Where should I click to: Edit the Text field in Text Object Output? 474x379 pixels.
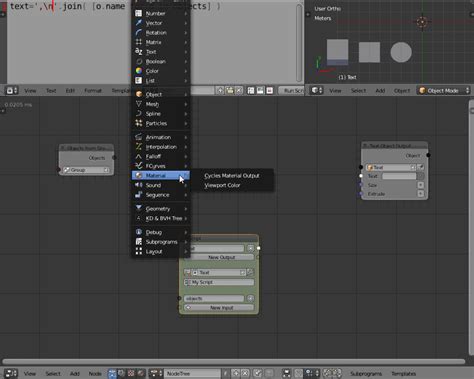click(399, 176)
